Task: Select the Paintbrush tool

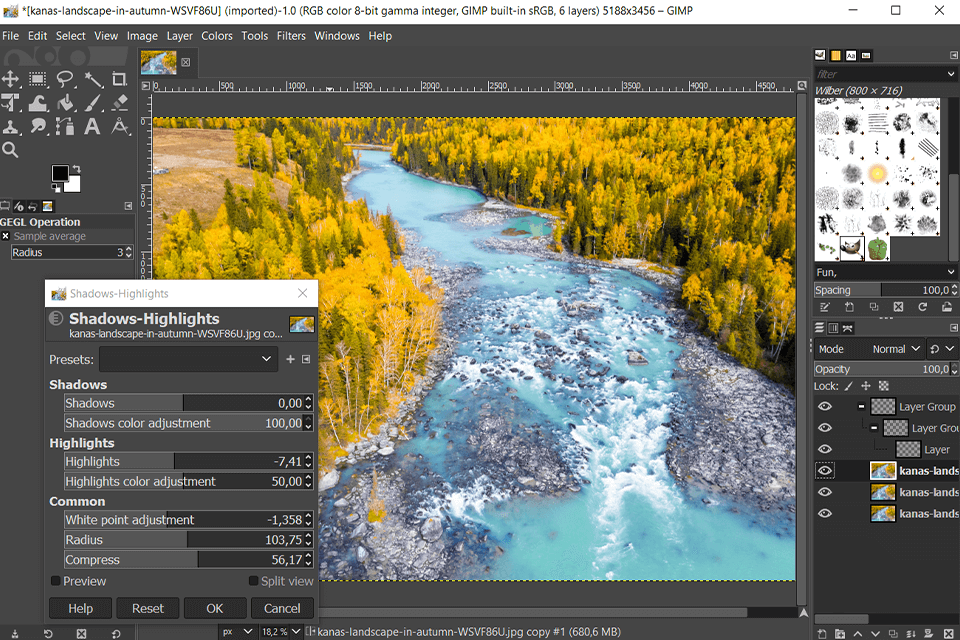Action: pos(93,102)
